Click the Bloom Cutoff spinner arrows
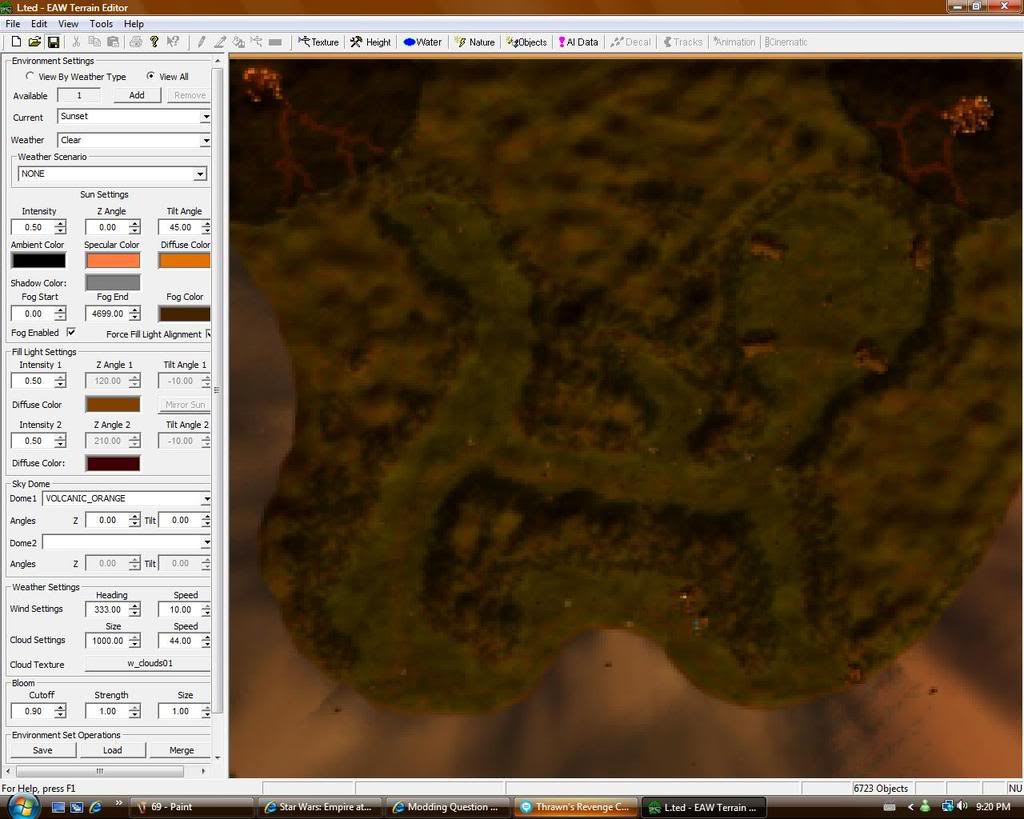Screen dimensions: 1024x819 60,711
